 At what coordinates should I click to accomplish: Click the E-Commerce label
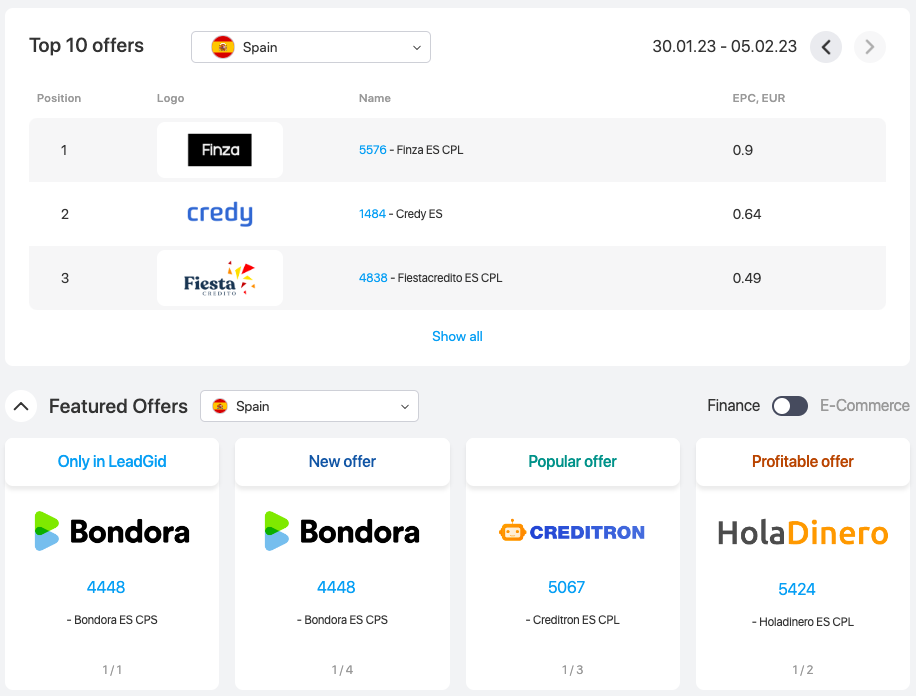coord(865,406)
